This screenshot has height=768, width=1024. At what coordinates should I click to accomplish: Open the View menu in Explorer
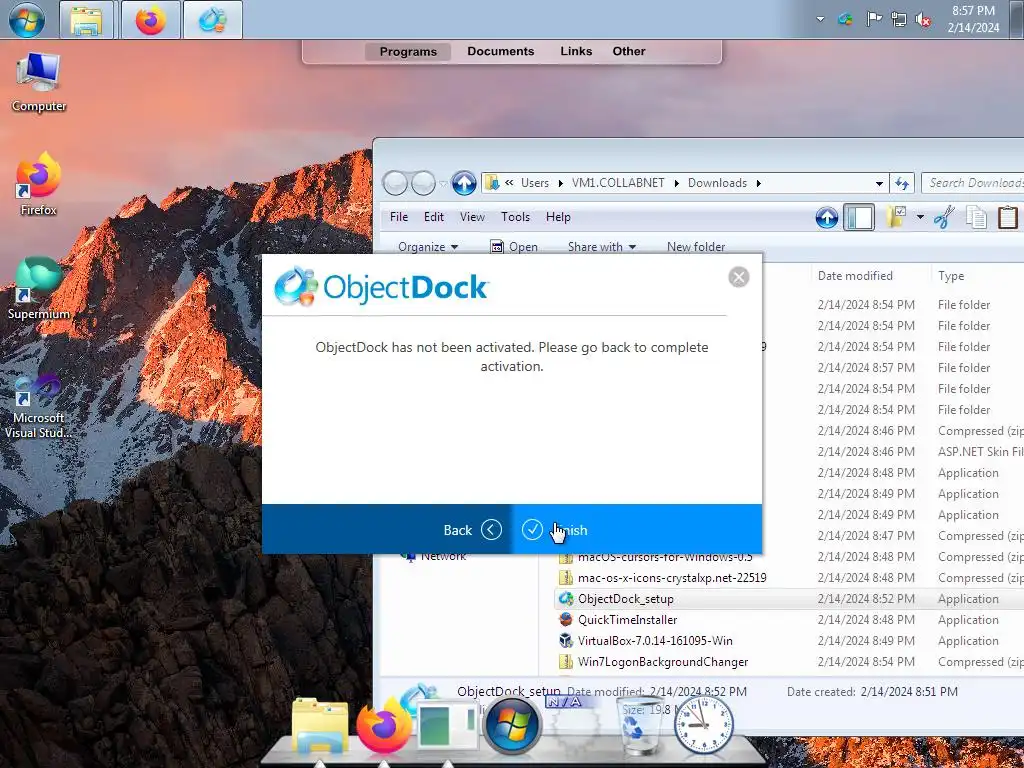tap(472, 217)
